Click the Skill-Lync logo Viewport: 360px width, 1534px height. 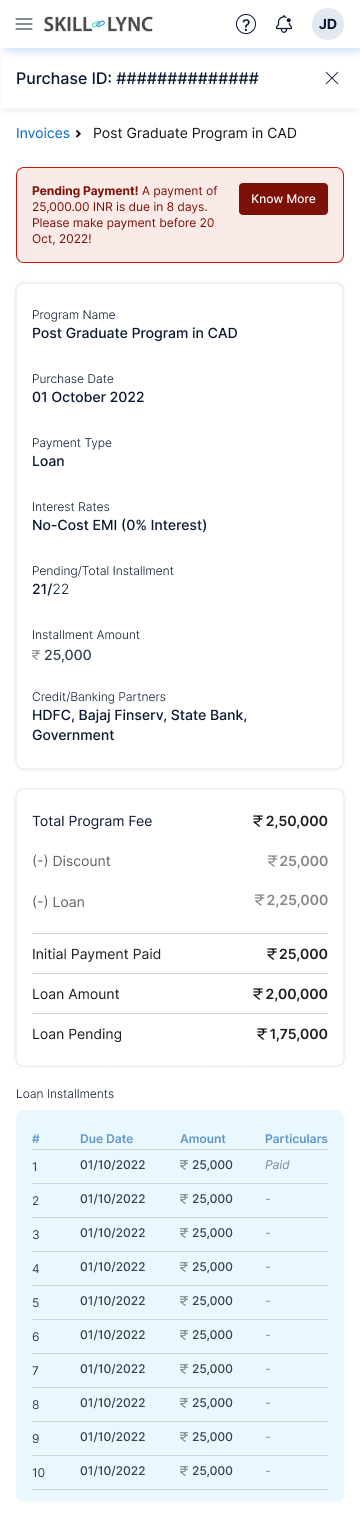(x=99, y=24)
